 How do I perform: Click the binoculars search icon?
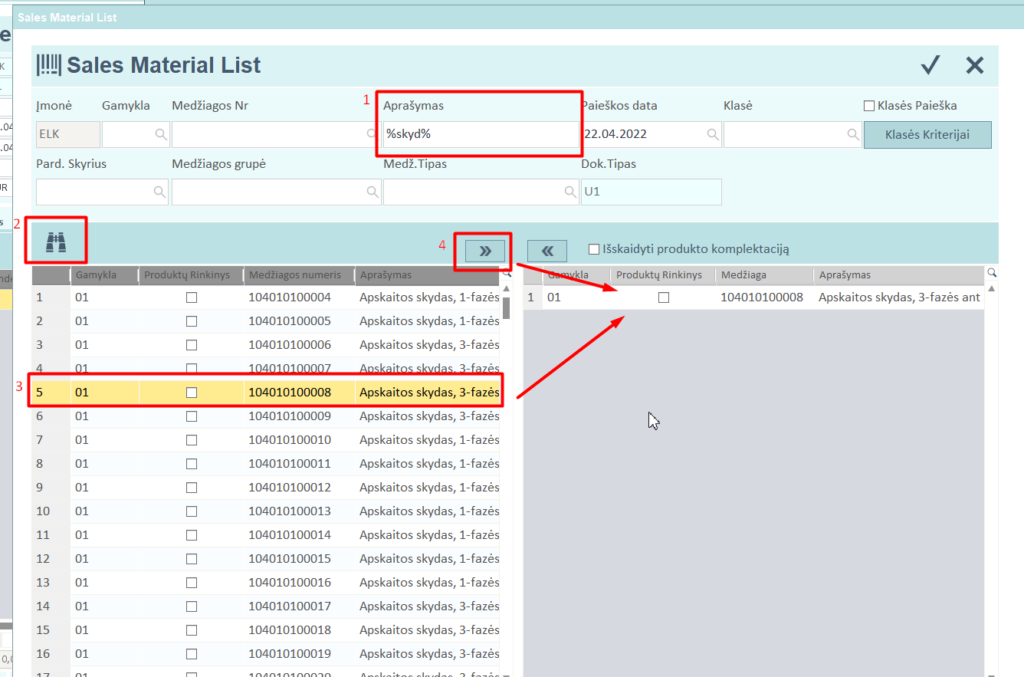click(x=56, y=241)
